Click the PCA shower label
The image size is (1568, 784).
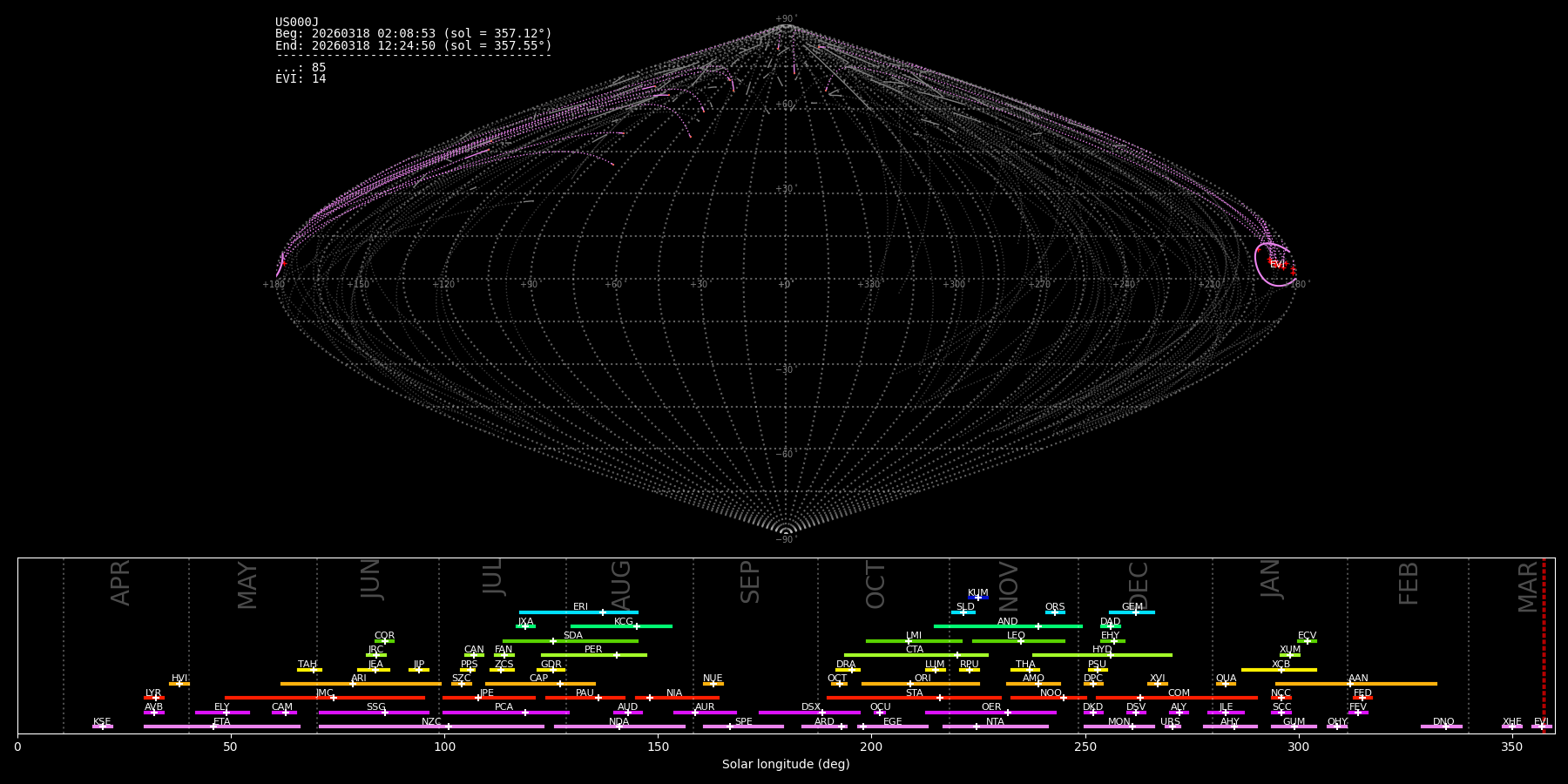[x=504, y=707]
